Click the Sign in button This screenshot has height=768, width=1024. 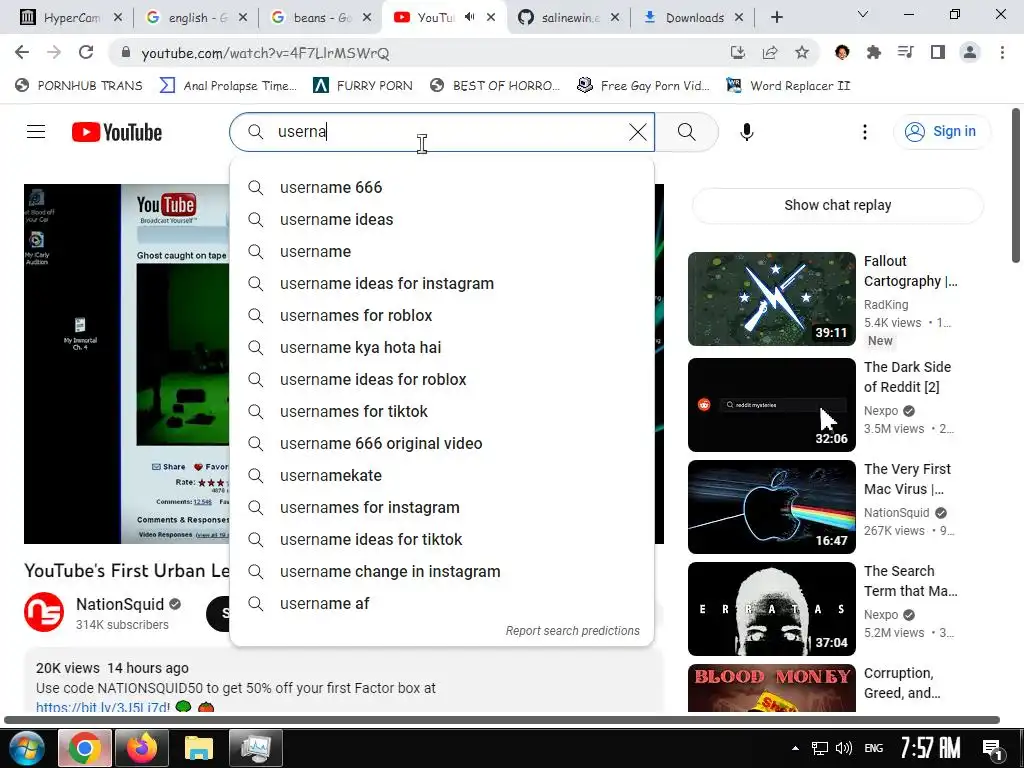pyautogui.click(x=941, y=131)
